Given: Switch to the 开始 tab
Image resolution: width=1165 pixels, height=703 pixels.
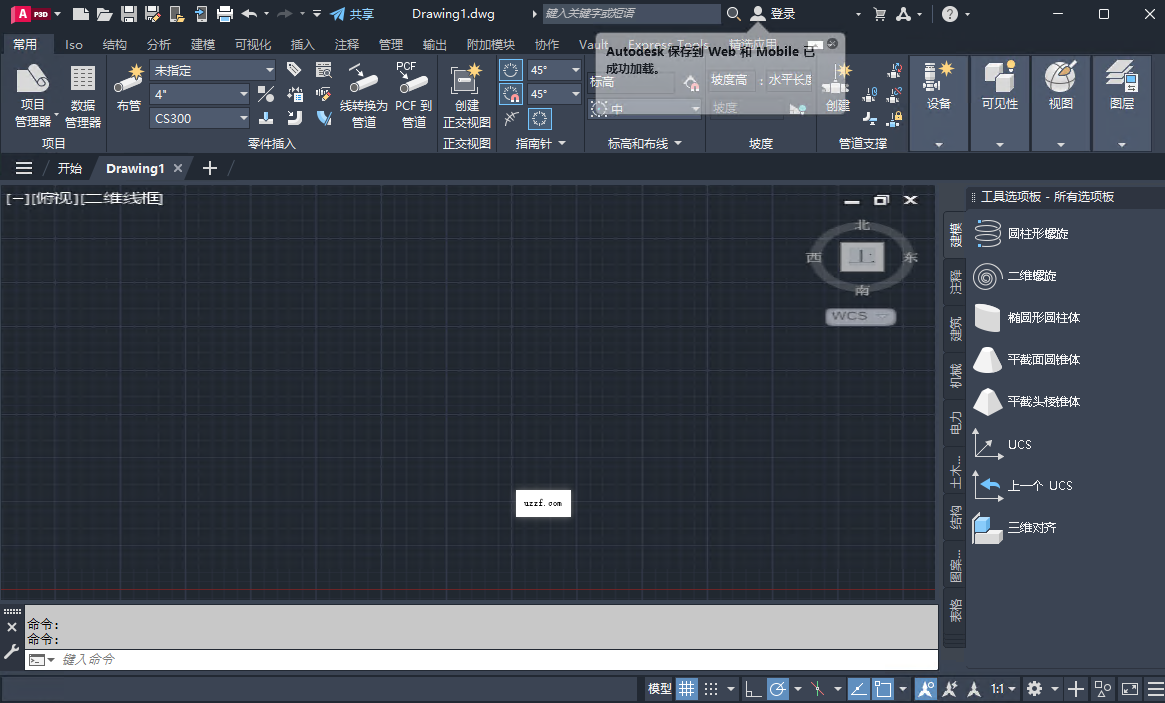Looking at the screenshot, I should point(69,168).
